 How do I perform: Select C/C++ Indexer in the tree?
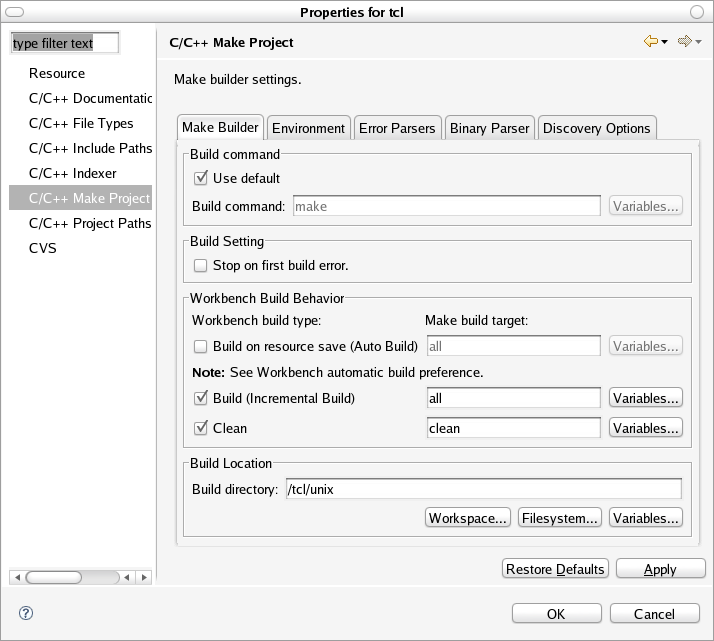[x=73, y=173]
